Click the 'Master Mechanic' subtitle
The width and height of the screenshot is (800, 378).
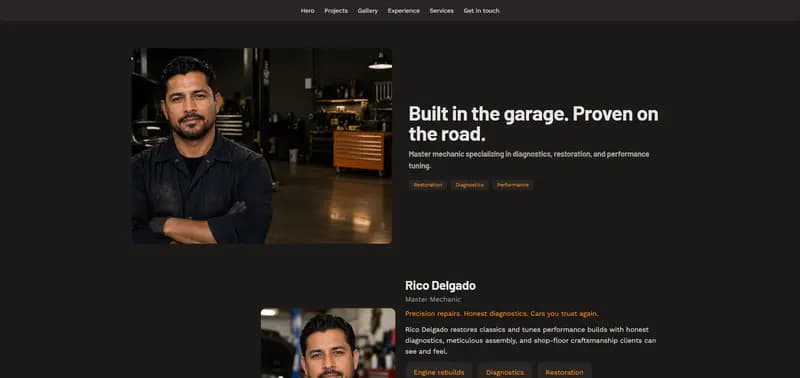433,299
